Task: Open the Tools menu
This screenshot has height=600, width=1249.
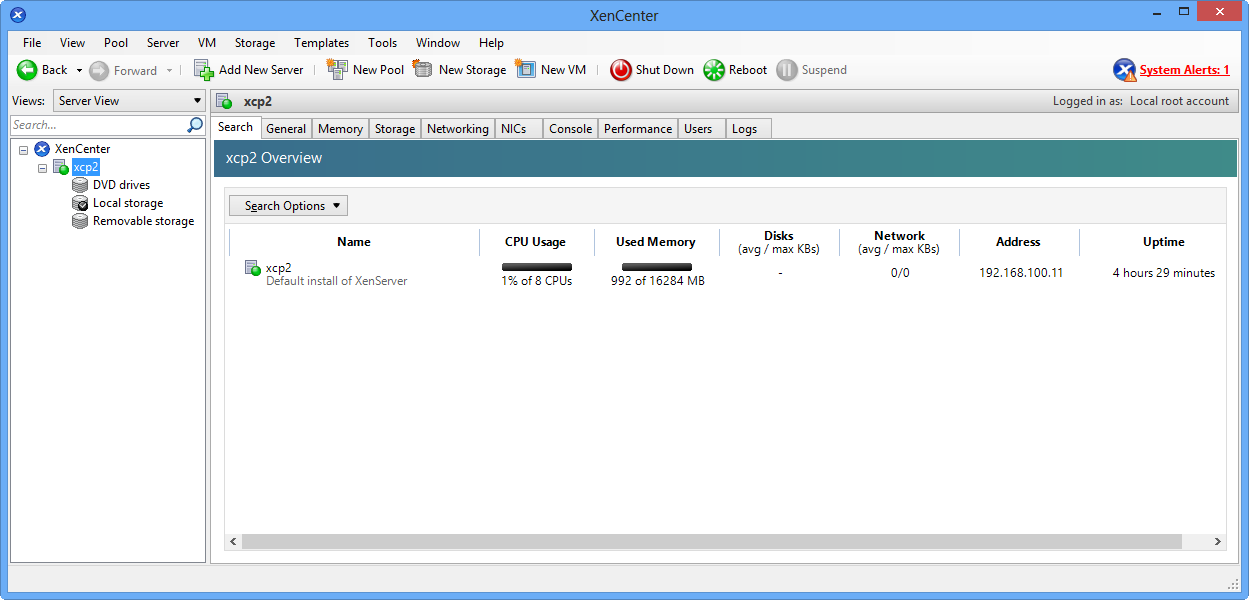Action: [382, 43]
